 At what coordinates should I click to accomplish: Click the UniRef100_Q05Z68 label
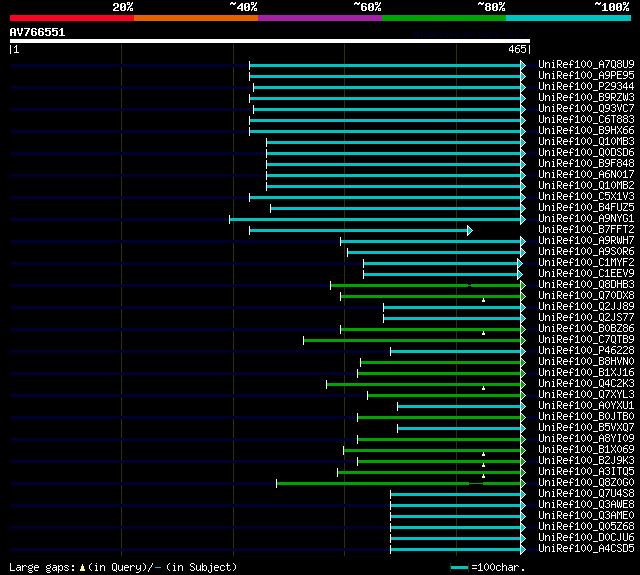coord(586,527)
